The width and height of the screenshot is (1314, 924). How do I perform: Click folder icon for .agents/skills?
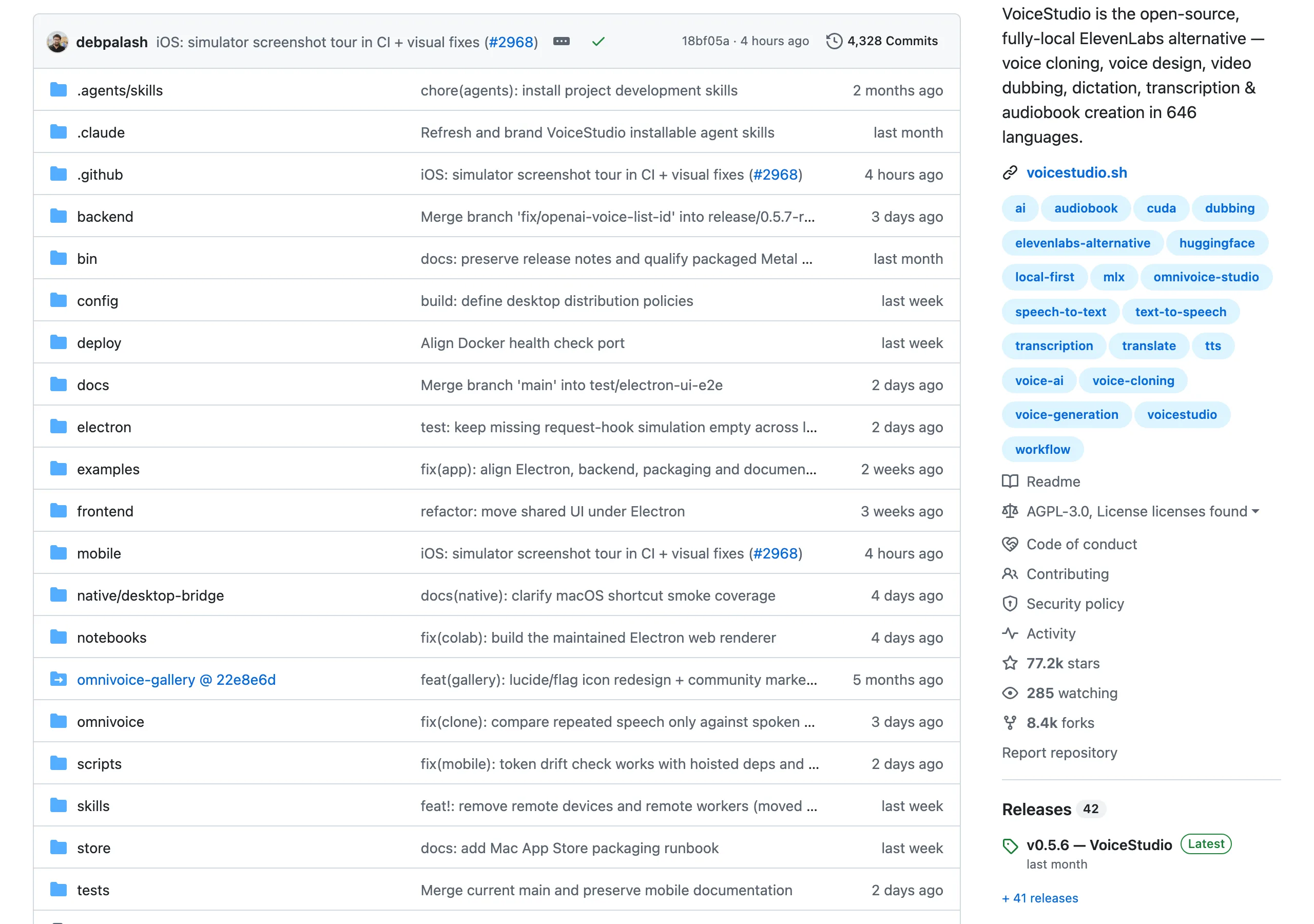tap(59, 90)
